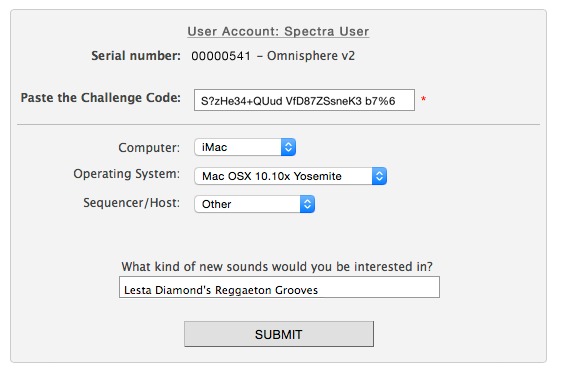This screenshot has width=562, height=370.
Task: Click the red required asterisk
Action: click(x=423, y=99)
